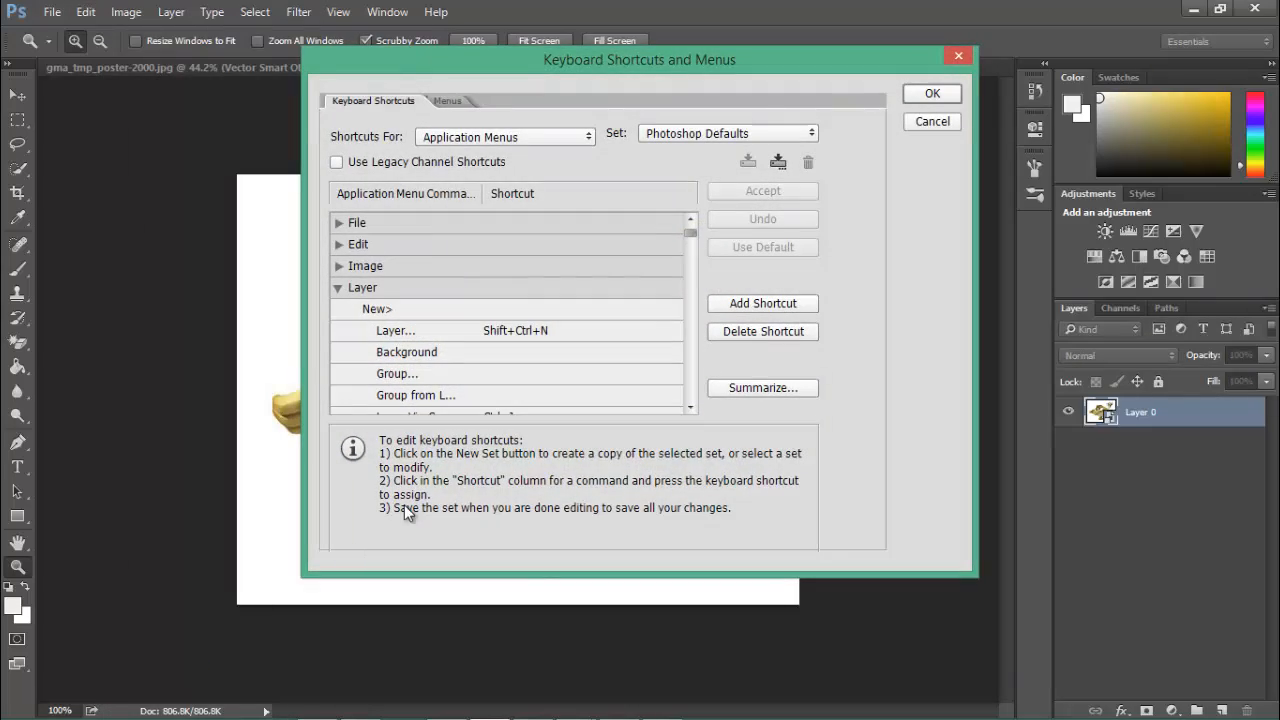
Task: Expand the Edit command group
Action: (x=339, y=244)
